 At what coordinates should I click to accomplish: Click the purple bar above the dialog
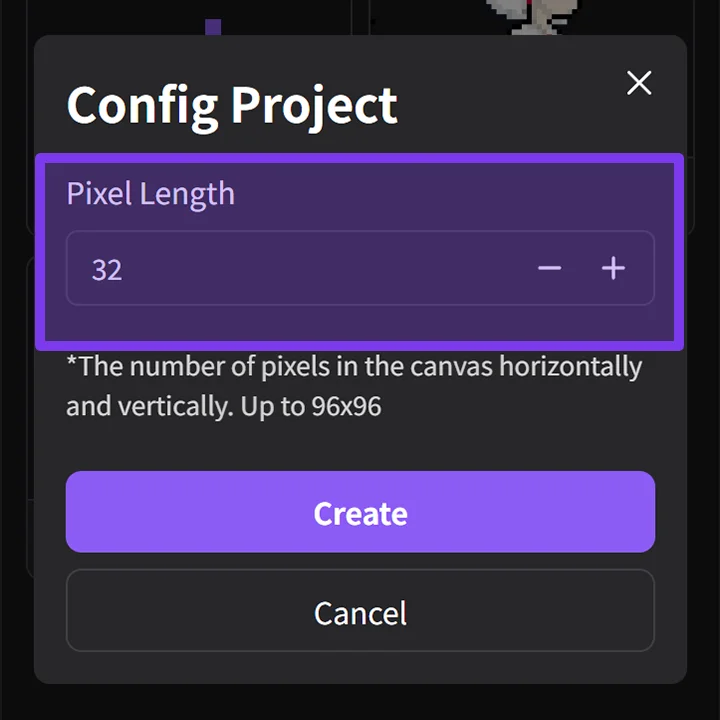tap(213, 27)
